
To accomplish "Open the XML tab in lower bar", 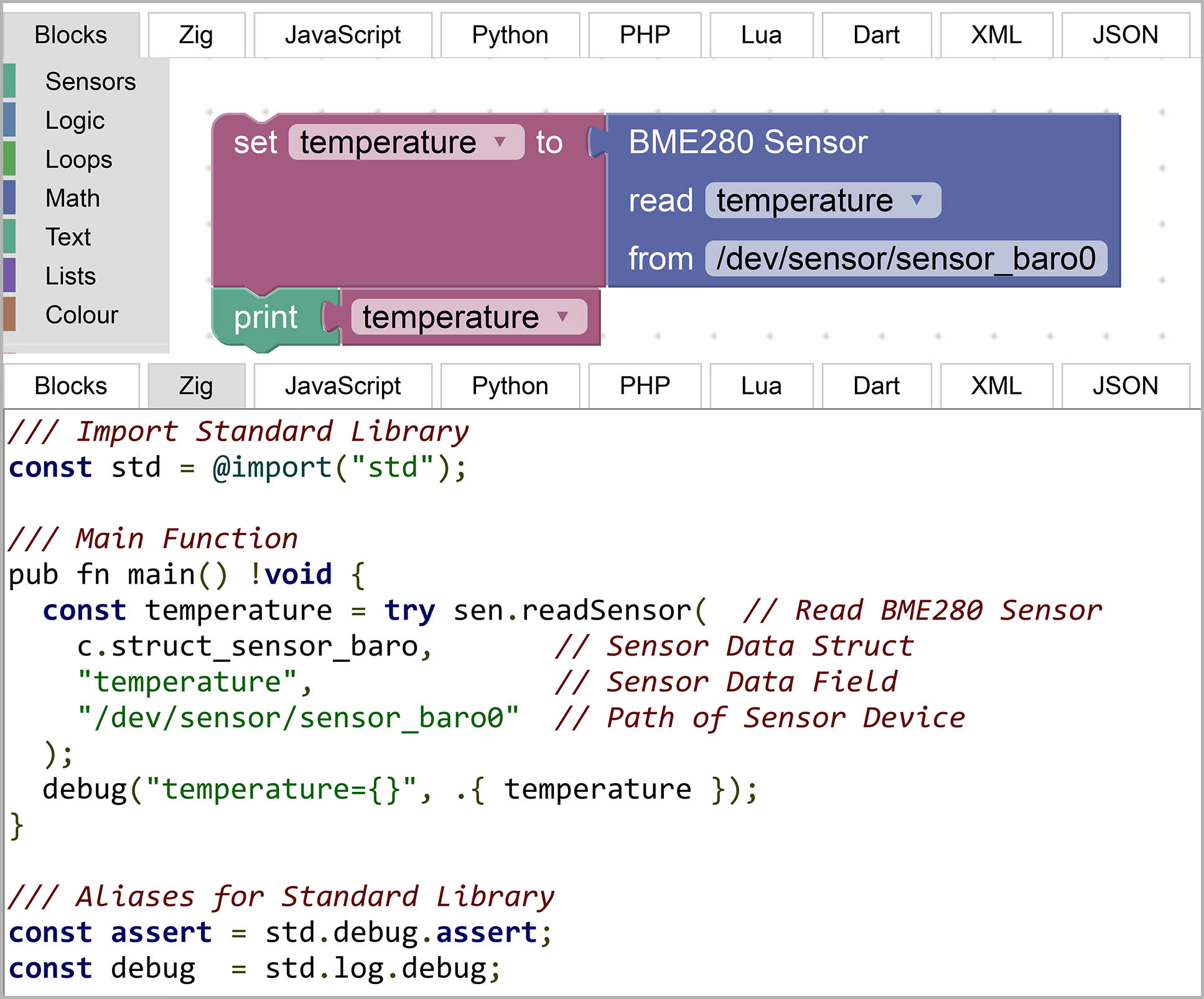I will [996, 386].
